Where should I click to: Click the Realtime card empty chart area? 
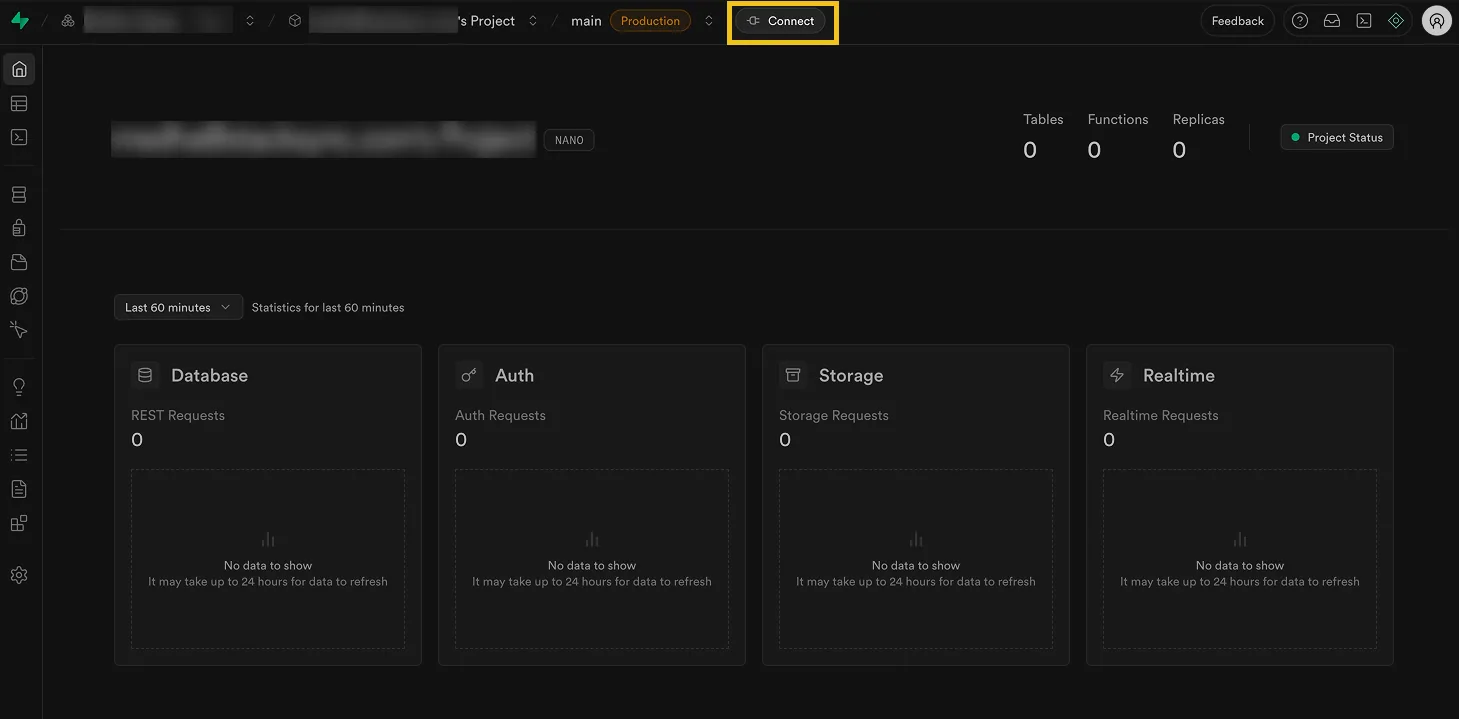click(x=1240, y=559)
